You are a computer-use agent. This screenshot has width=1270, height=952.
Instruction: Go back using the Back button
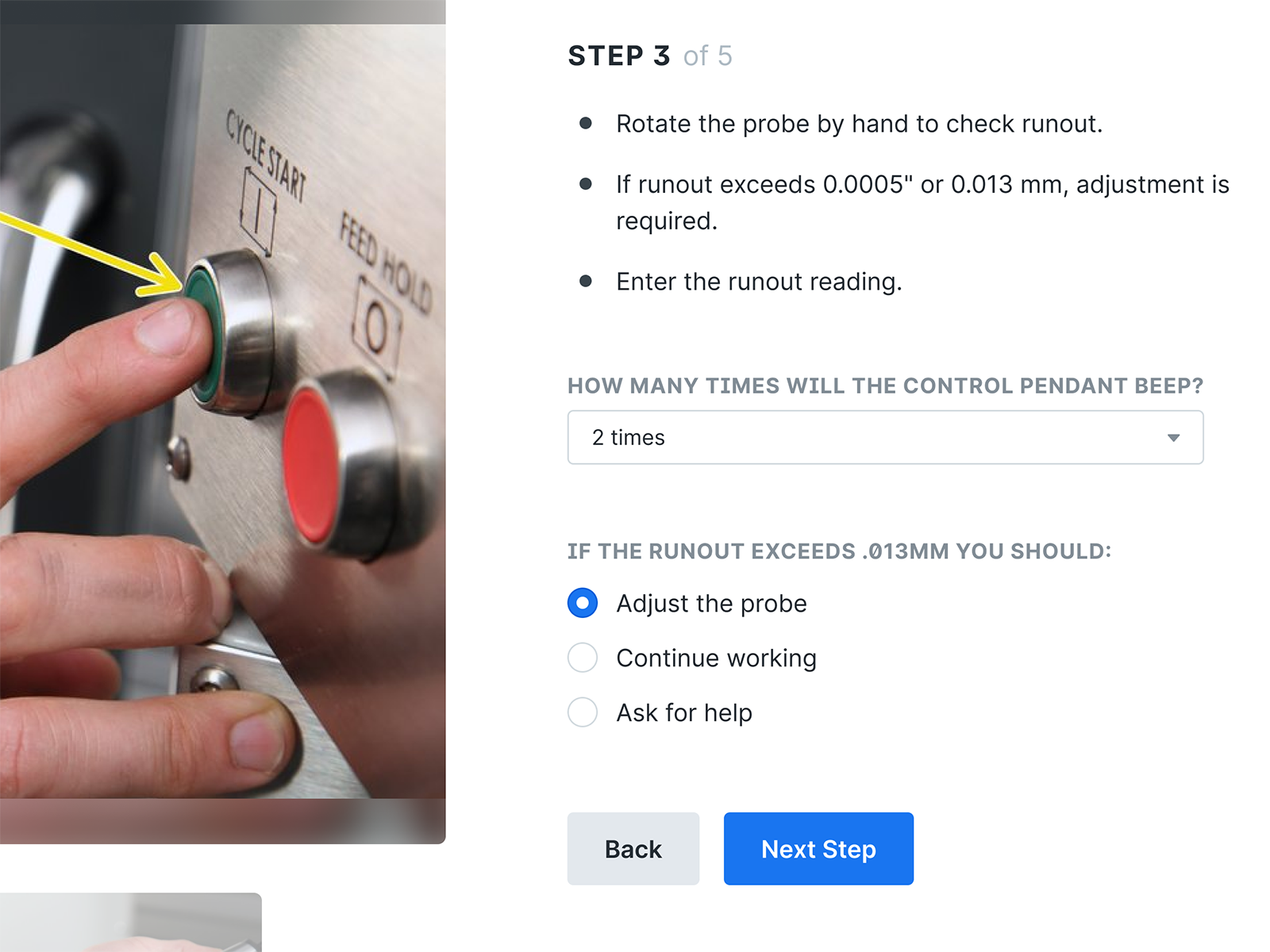pos(633,848)
